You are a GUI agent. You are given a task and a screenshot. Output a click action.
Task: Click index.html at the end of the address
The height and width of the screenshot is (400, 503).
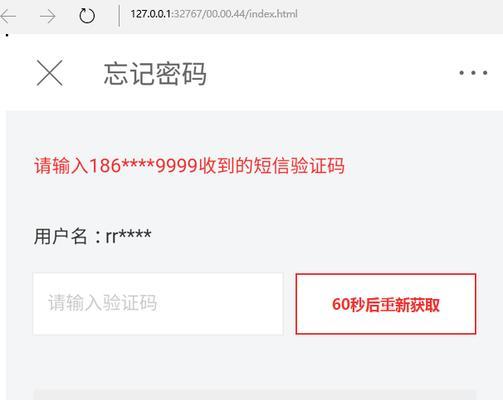coord(273,14)
